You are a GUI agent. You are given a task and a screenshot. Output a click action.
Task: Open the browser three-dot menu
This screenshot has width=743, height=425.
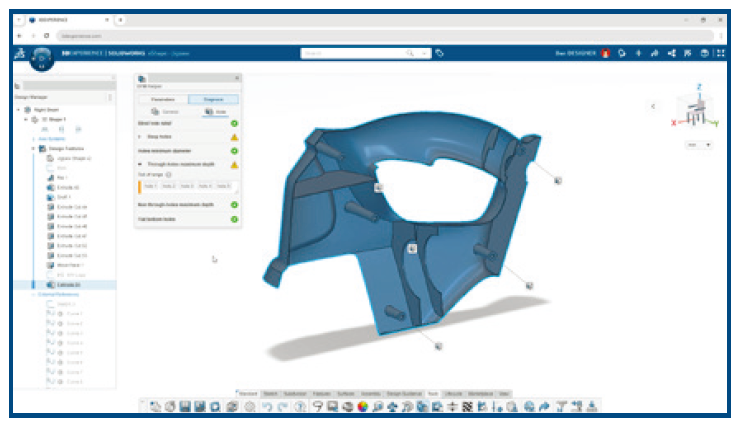(721, 36)
